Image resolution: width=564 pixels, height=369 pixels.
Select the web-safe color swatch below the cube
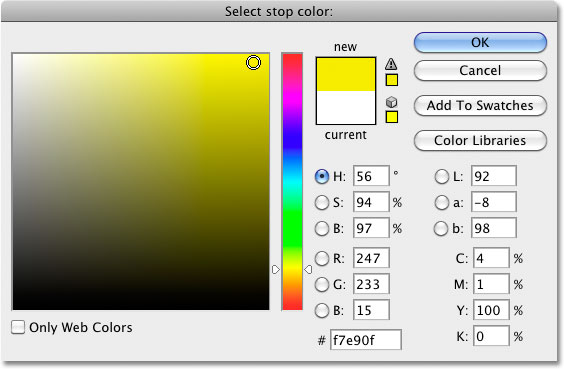(x=392, y=117)
